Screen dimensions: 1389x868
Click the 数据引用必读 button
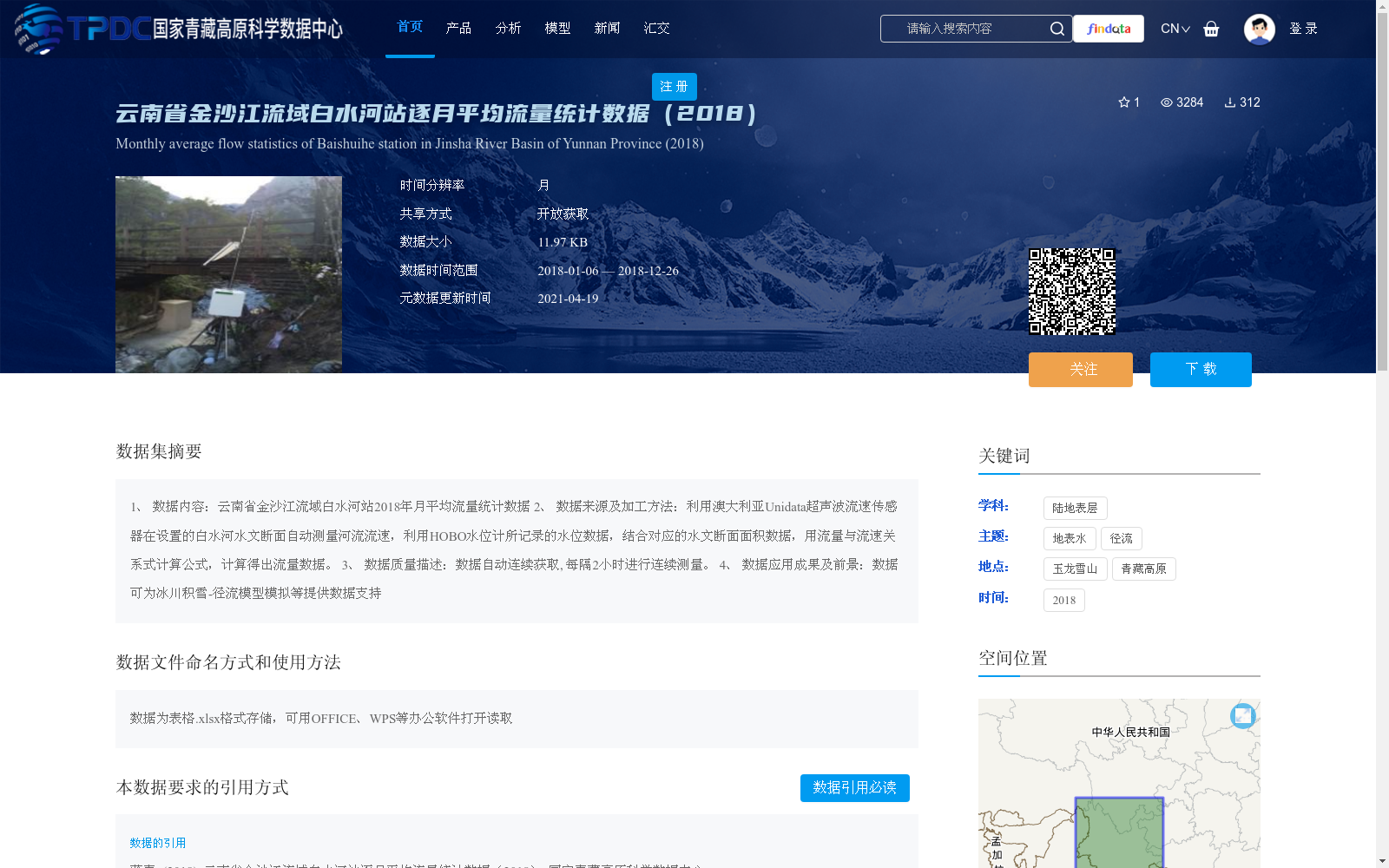[855, 788]
